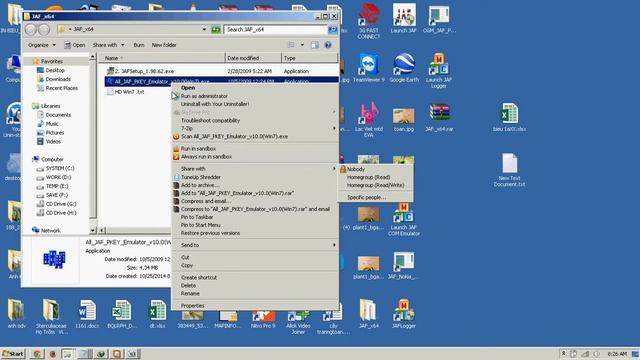The image size is (640, 360).
Task: Toggle the Explorer preview pane icon
Action: 315,45
